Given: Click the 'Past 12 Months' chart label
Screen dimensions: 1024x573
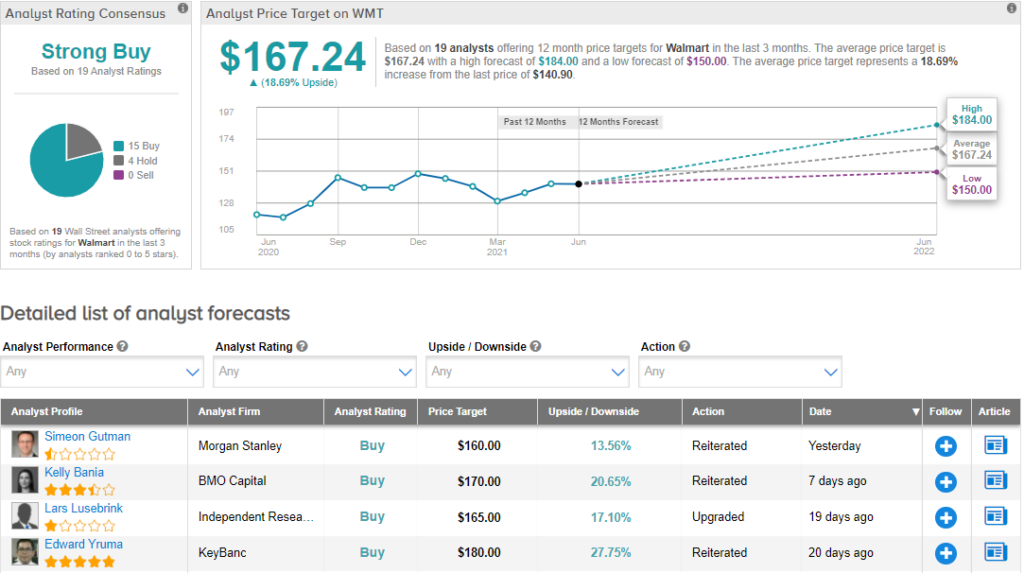Looking at the screenshot, I should (534, 122).
